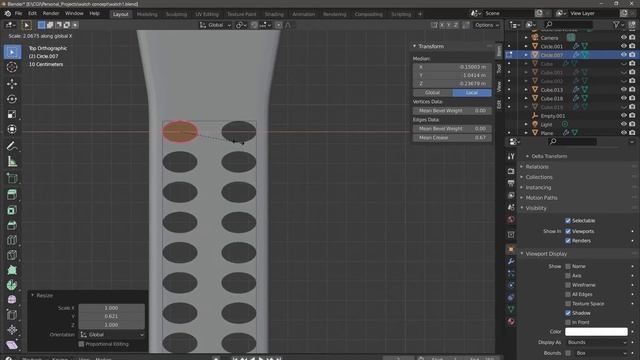This screenshot has width=640, height=360.
Task: Open the Tool properties tab icon
Action: pos(511,157)
